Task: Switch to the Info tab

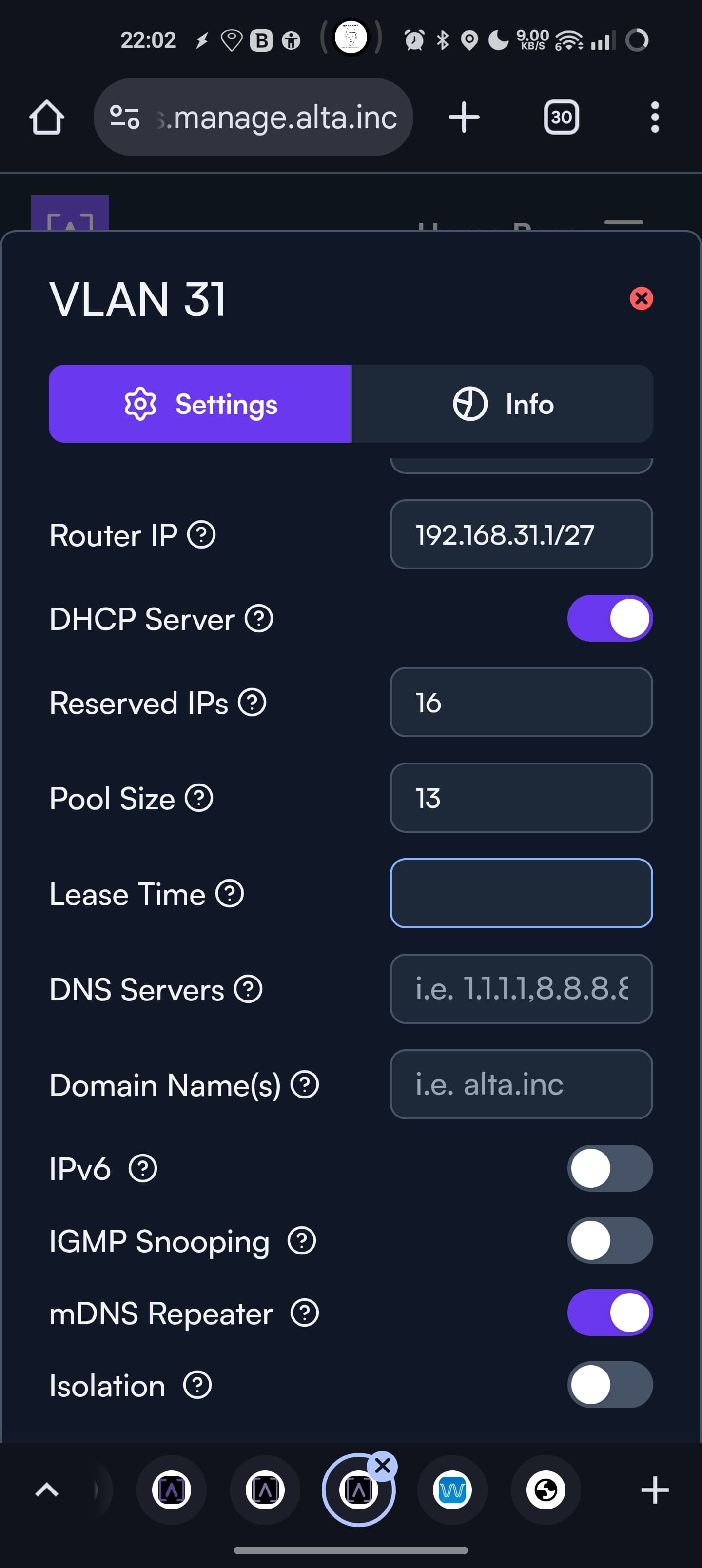Action: pos(502,404)
